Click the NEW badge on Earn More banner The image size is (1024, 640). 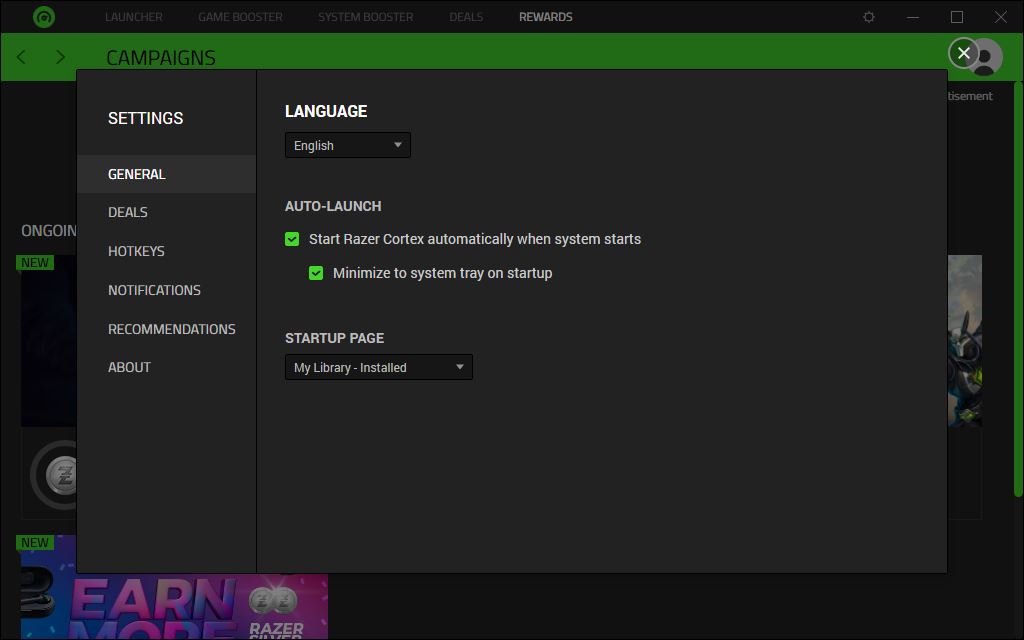click(35, 543)
